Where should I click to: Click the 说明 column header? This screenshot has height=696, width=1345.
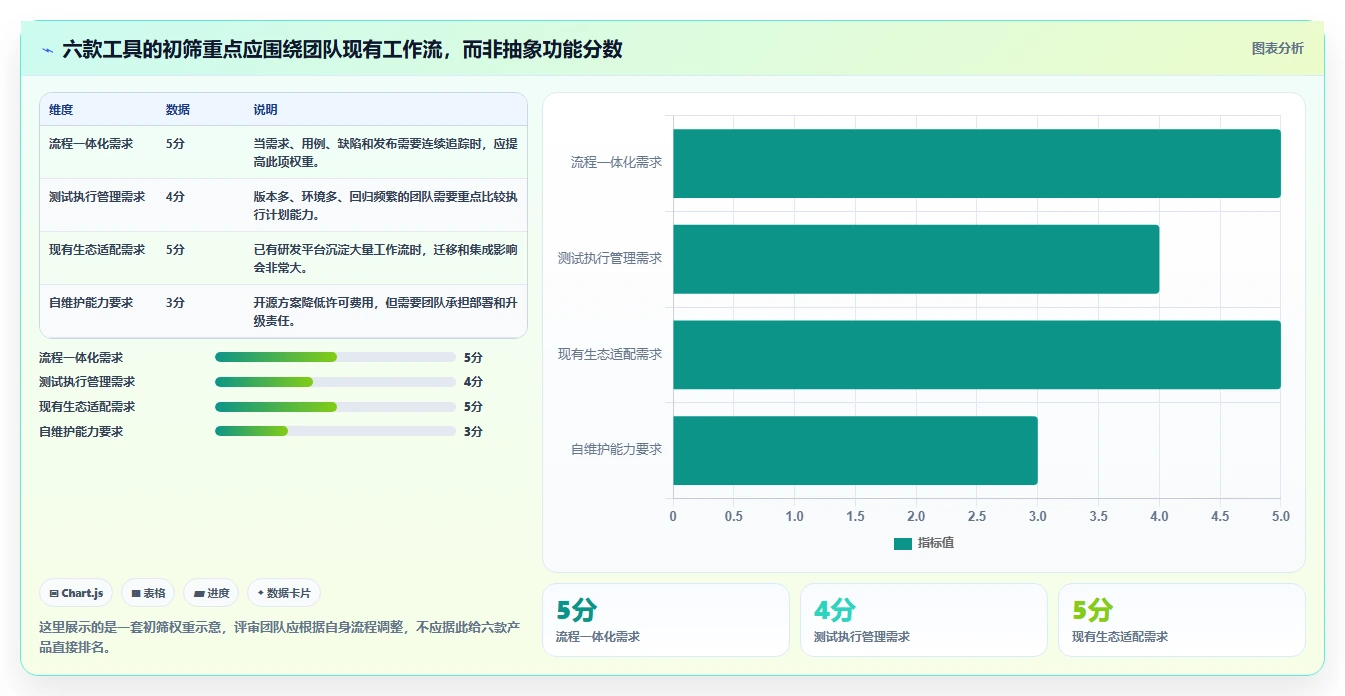click(265, 110)
